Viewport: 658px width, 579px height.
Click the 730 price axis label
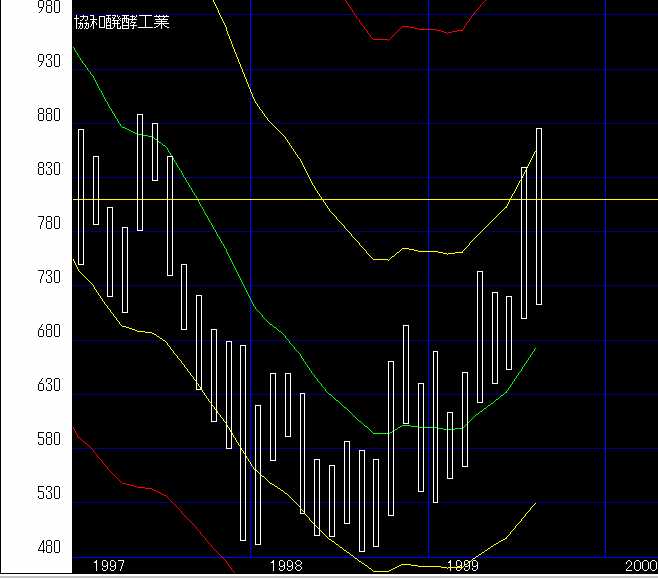(20, 278)
